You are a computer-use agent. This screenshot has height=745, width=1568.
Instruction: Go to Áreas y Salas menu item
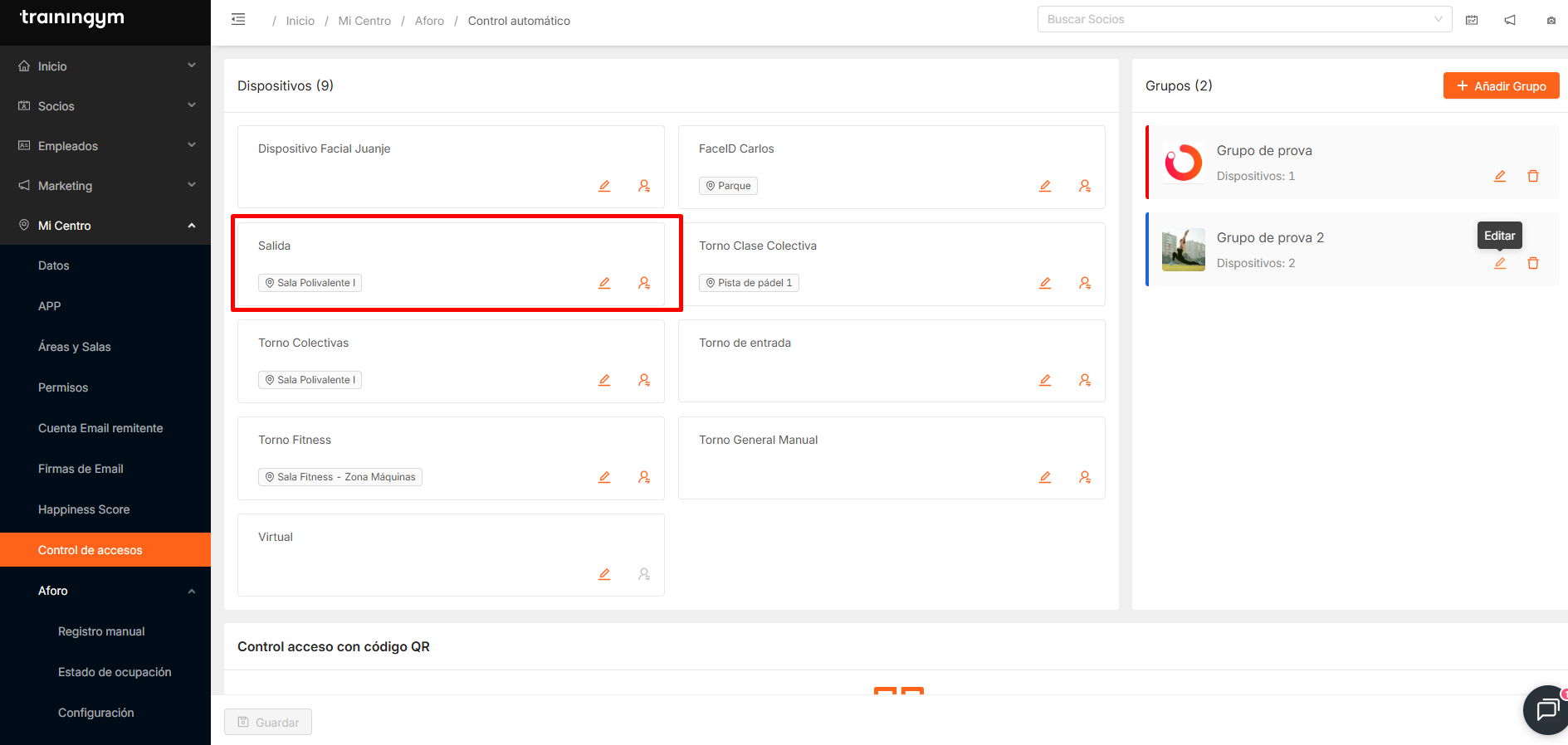tap(75, 347)
